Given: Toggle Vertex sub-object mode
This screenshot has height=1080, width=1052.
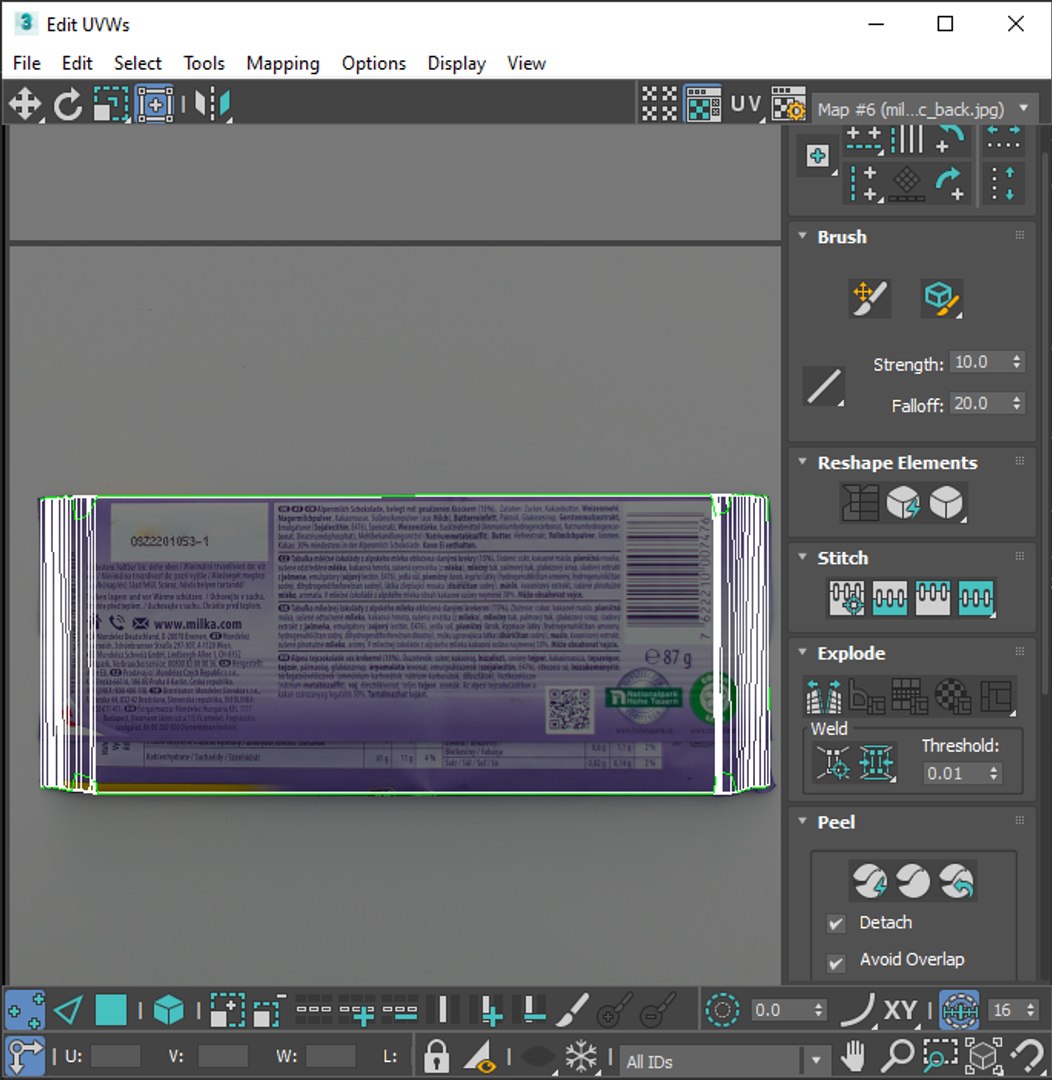Looking at the screenshot, I should coord(25,1010).
